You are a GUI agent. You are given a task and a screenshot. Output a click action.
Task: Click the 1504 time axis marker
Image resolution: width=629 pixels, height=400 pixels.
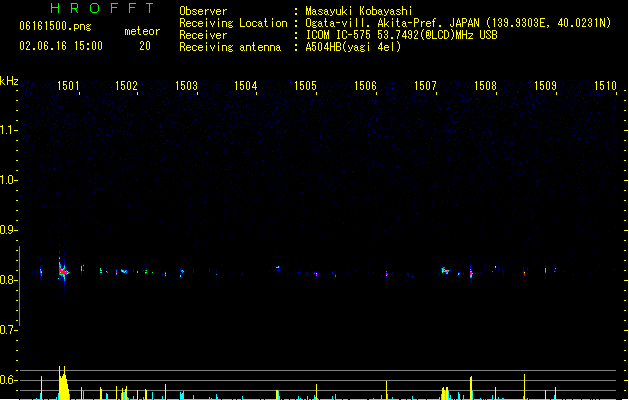point(246,86)
